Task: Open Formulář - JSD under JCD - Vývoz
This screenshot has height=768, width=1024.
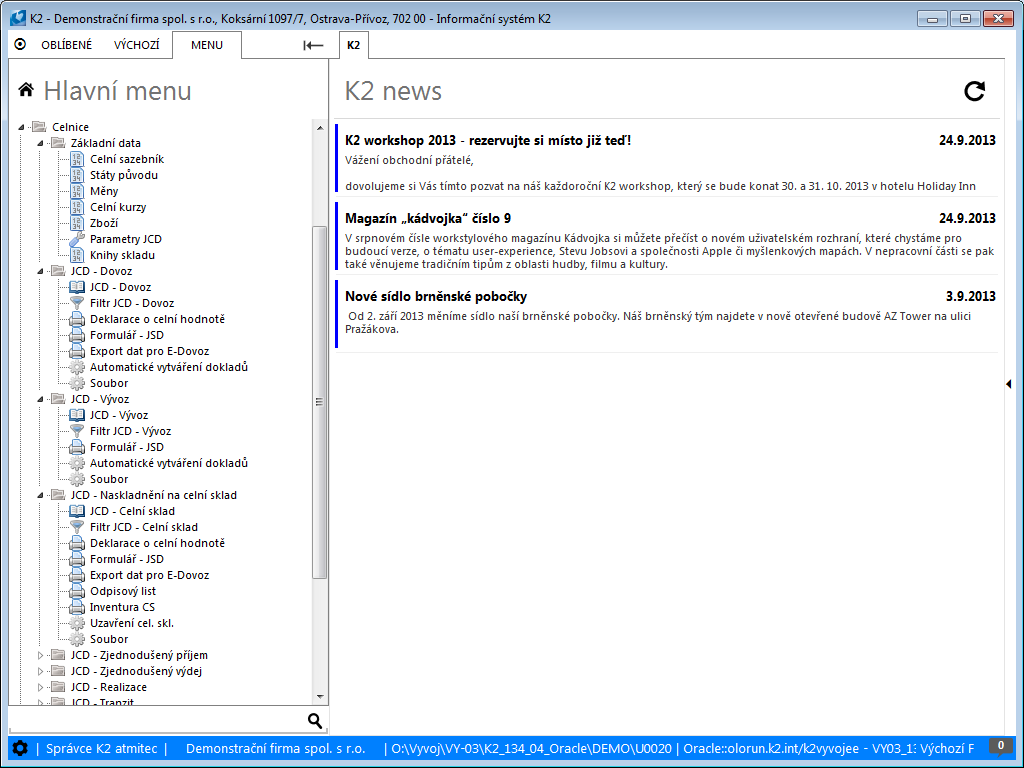Action: pyautogui.click(x=127, y=447)
